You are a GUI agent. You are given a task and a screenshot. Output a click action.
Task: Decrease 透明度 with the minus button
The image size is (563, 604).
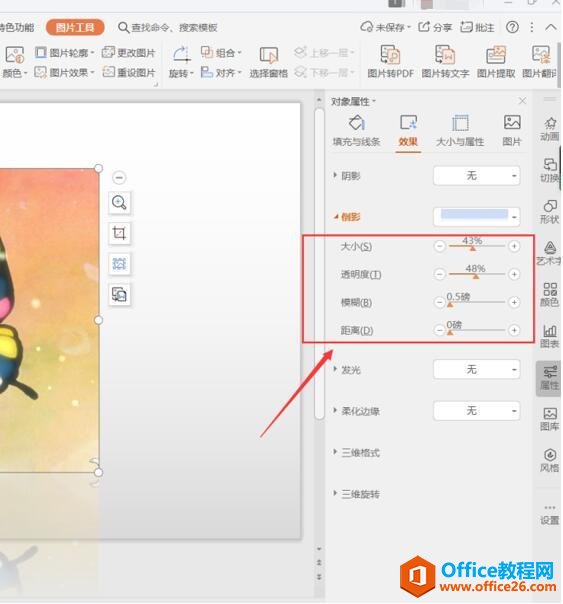point(439,274)
